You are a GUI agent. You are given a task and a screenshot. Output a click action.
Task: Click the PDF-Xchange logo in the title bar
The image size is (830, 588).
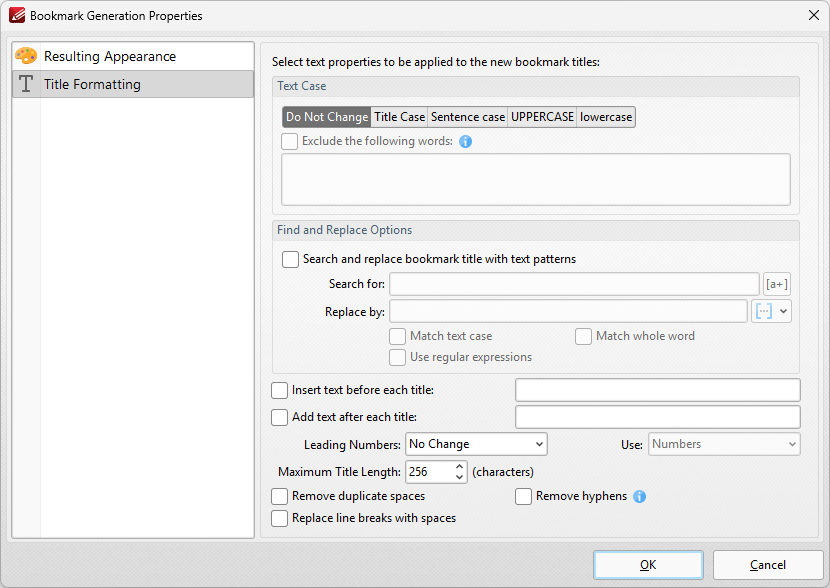tap(15, 15)
